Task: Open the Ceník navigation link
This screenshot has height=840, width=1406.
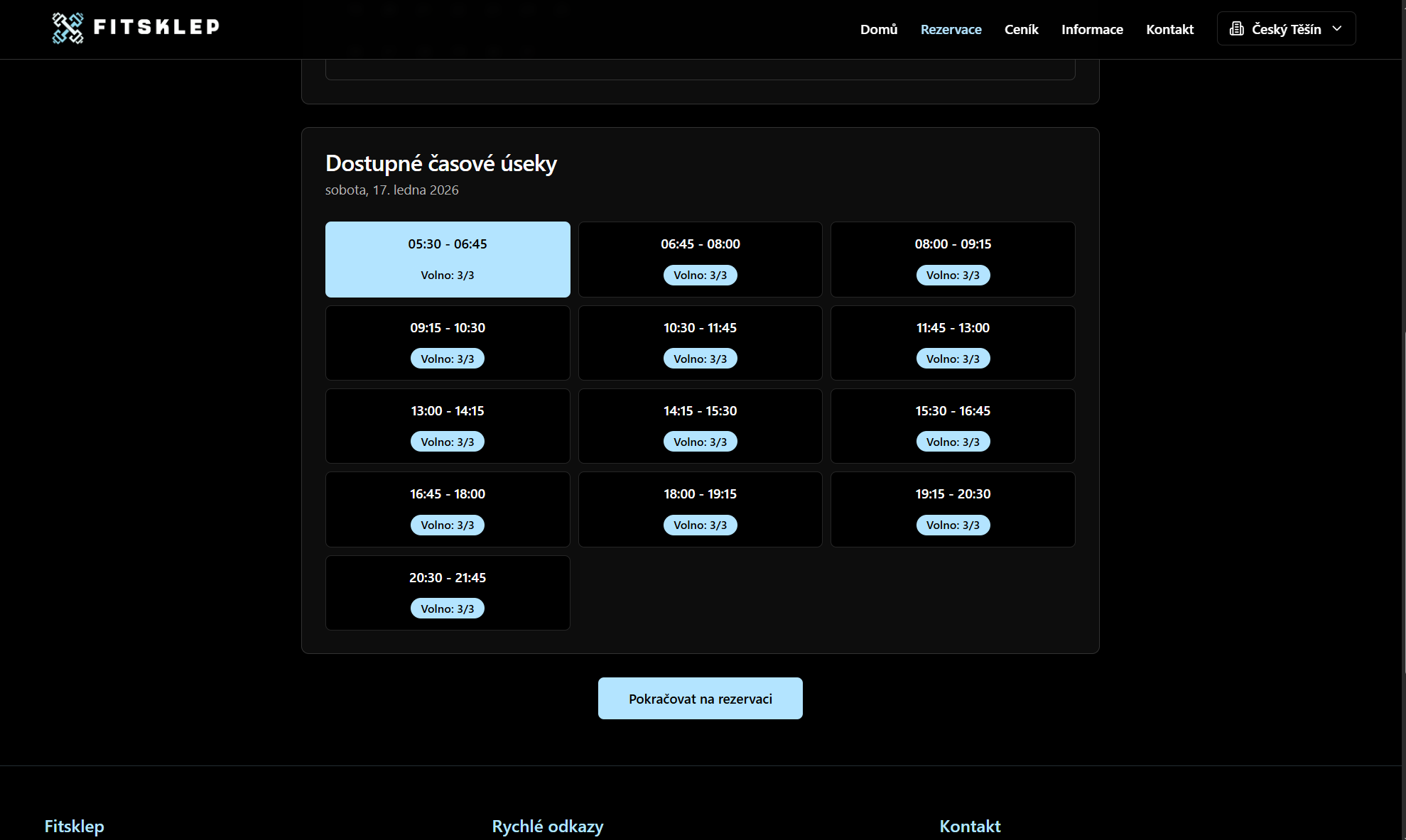Action: (1021, 29)
